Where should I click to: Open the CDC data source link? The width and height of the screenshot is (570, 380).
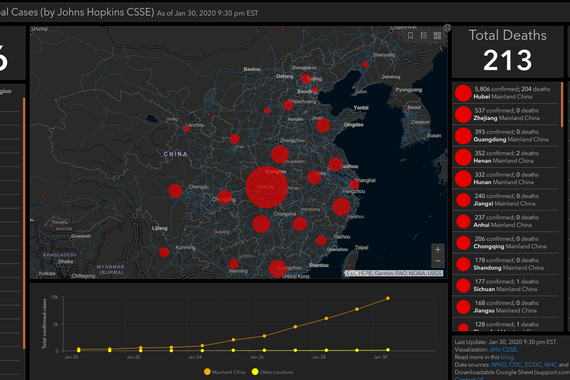pyautogui.click(x=515, y=364)
